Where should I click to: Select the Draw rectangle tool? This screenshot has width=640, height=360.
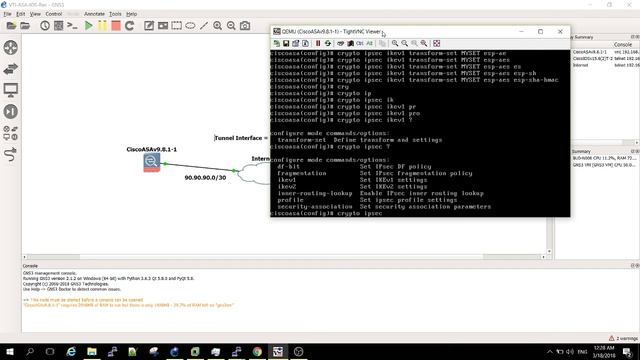pyautogui.click(x=176, y=26)
